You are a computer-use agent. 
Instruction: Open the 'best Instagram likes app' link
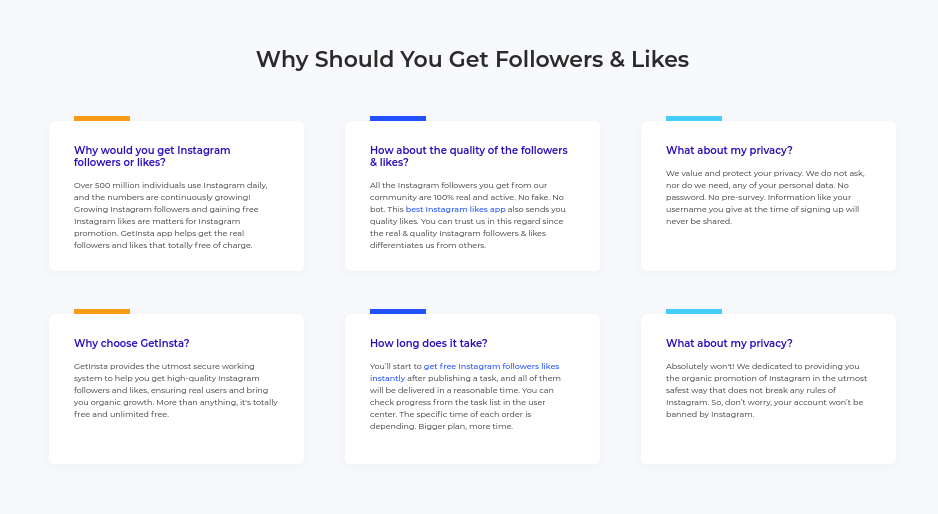point(455,209)
